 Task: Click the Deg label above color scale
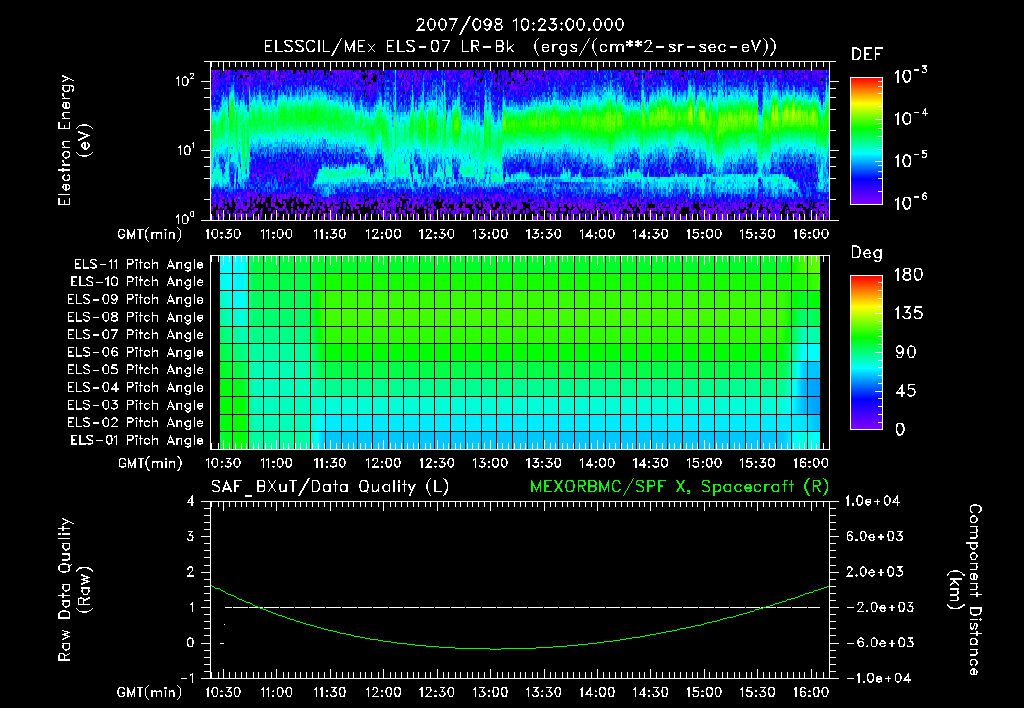tap(867, 253)
